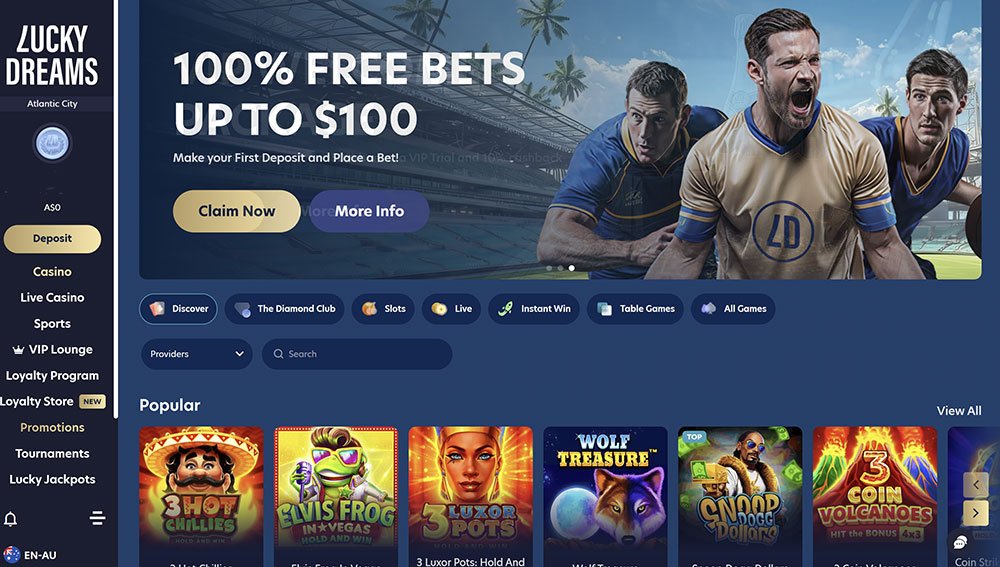Open View All popular games link
This screenshot has height=567, width=1000.
[x=959, y=411]
